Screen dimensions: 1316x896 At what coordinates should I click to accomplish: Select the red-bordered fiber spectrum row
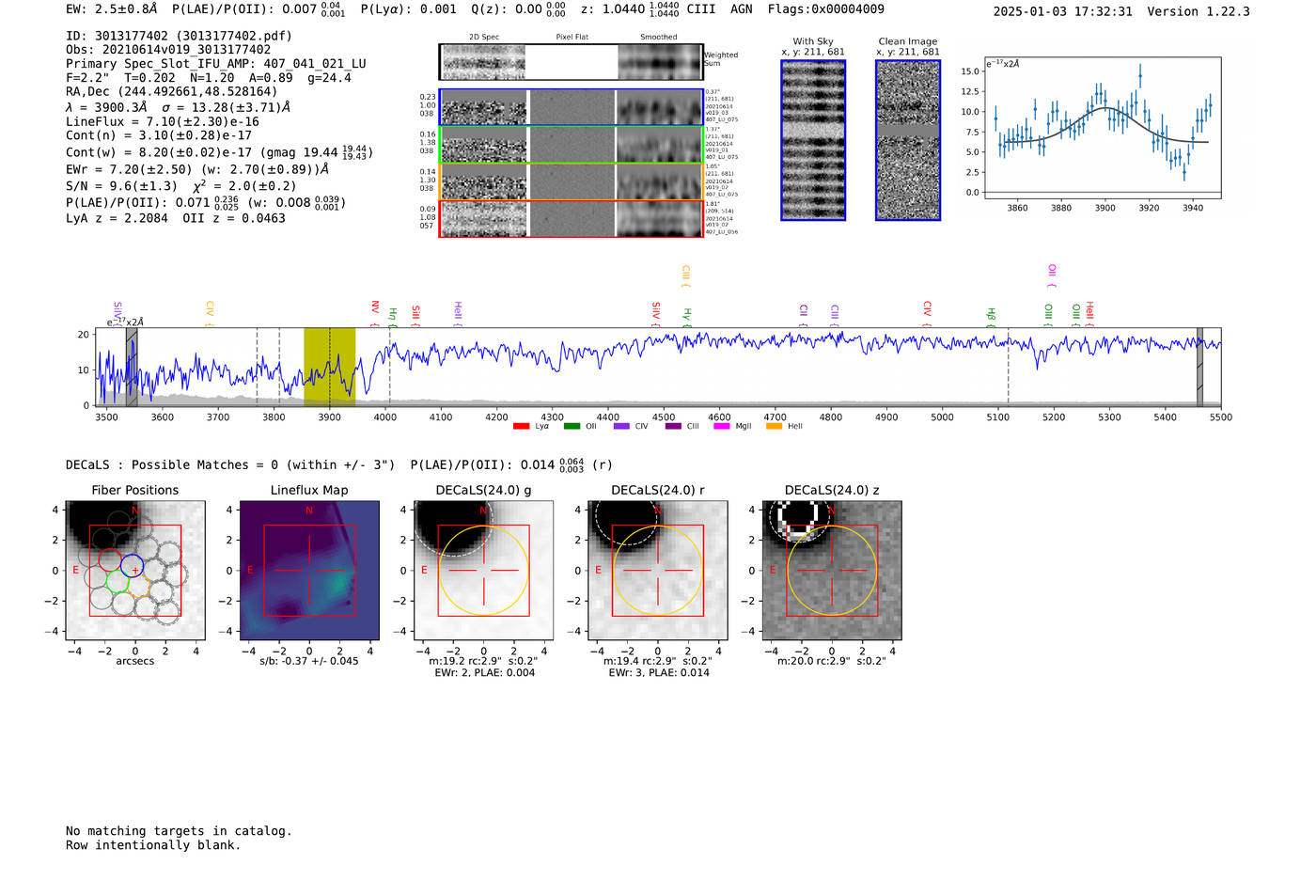click(x=572, y=218)
